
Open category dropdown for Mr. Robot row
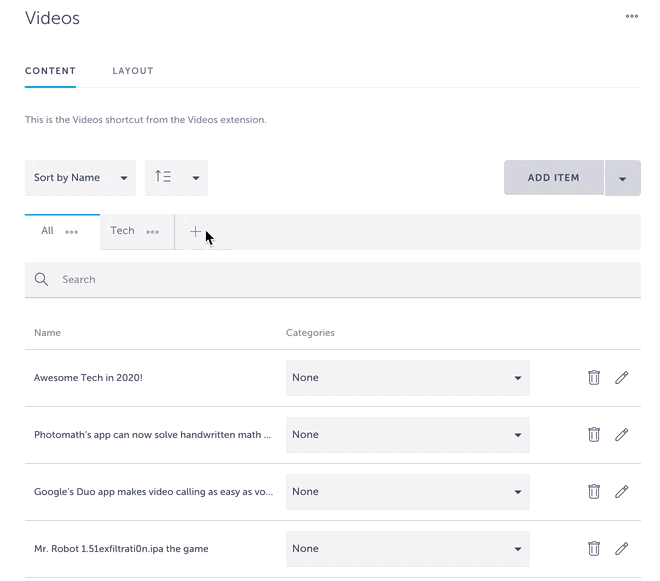click(x=407, y=549)
